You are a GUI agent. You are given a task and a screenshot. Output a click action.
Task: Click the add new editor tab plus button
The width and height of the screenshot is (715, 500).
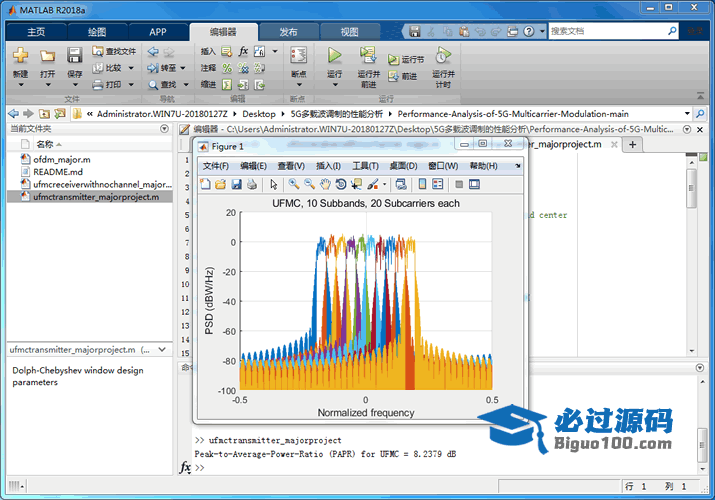(x=632, y=144)
